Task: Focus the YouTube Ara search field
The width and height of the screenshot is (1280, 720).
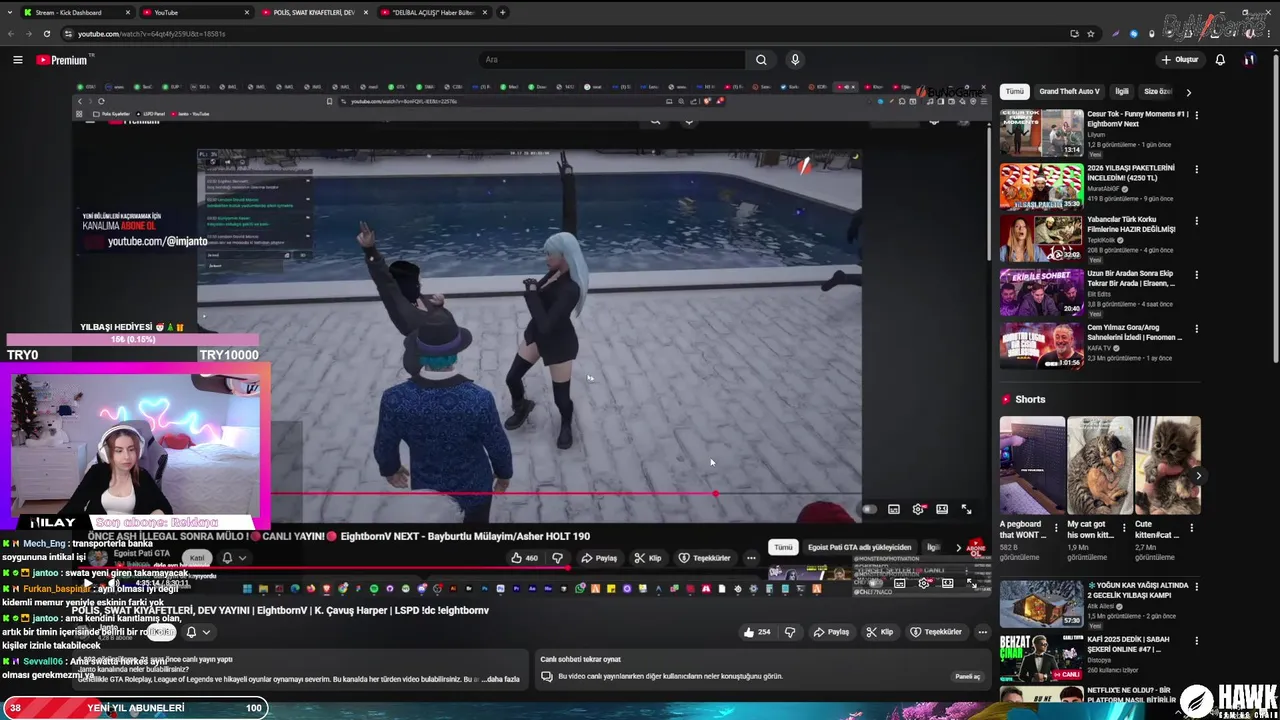Action: 613,60
